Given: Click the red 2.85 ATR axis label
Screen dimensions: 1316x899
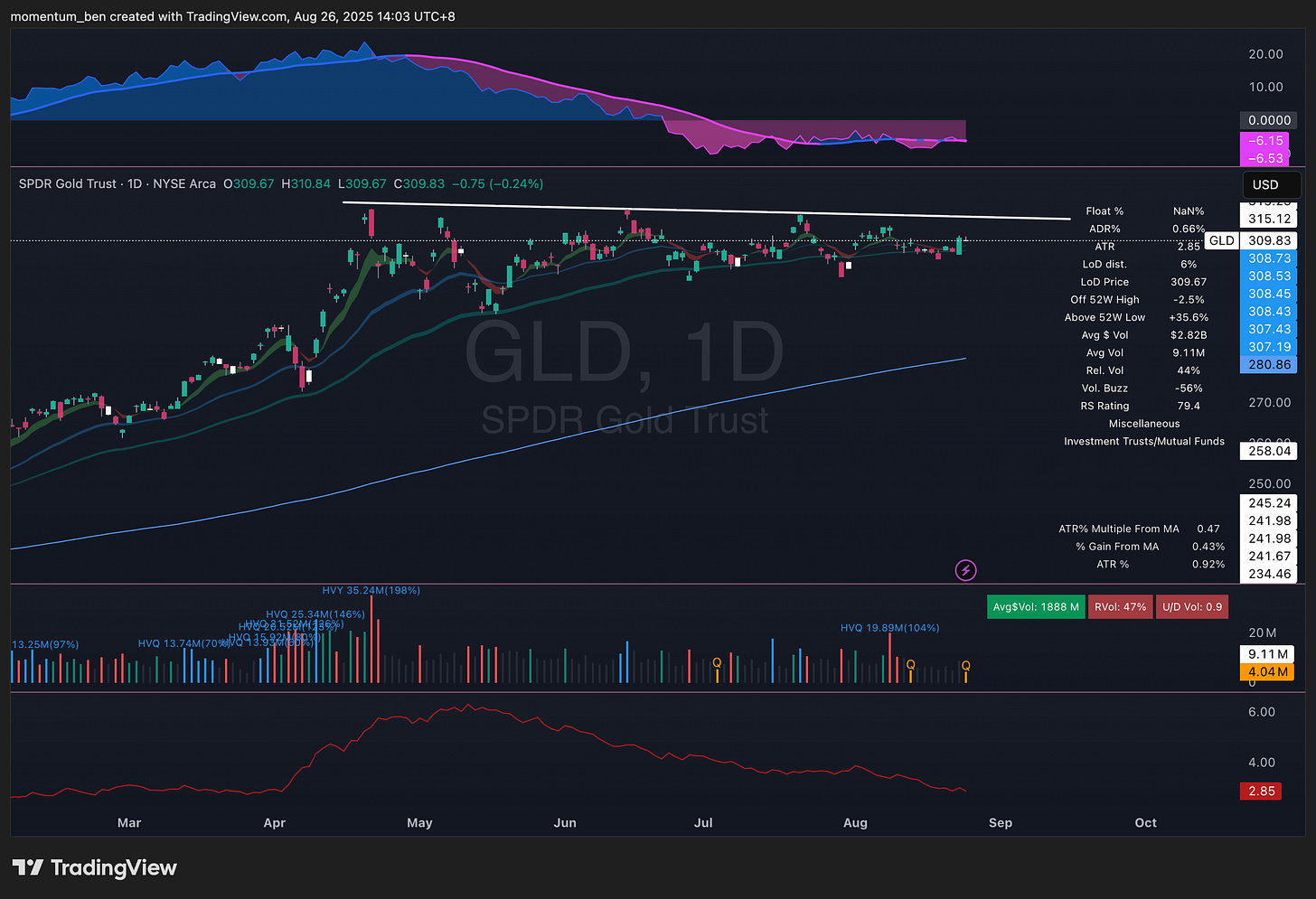Looking at the screenshot, I should [1262, 791].
